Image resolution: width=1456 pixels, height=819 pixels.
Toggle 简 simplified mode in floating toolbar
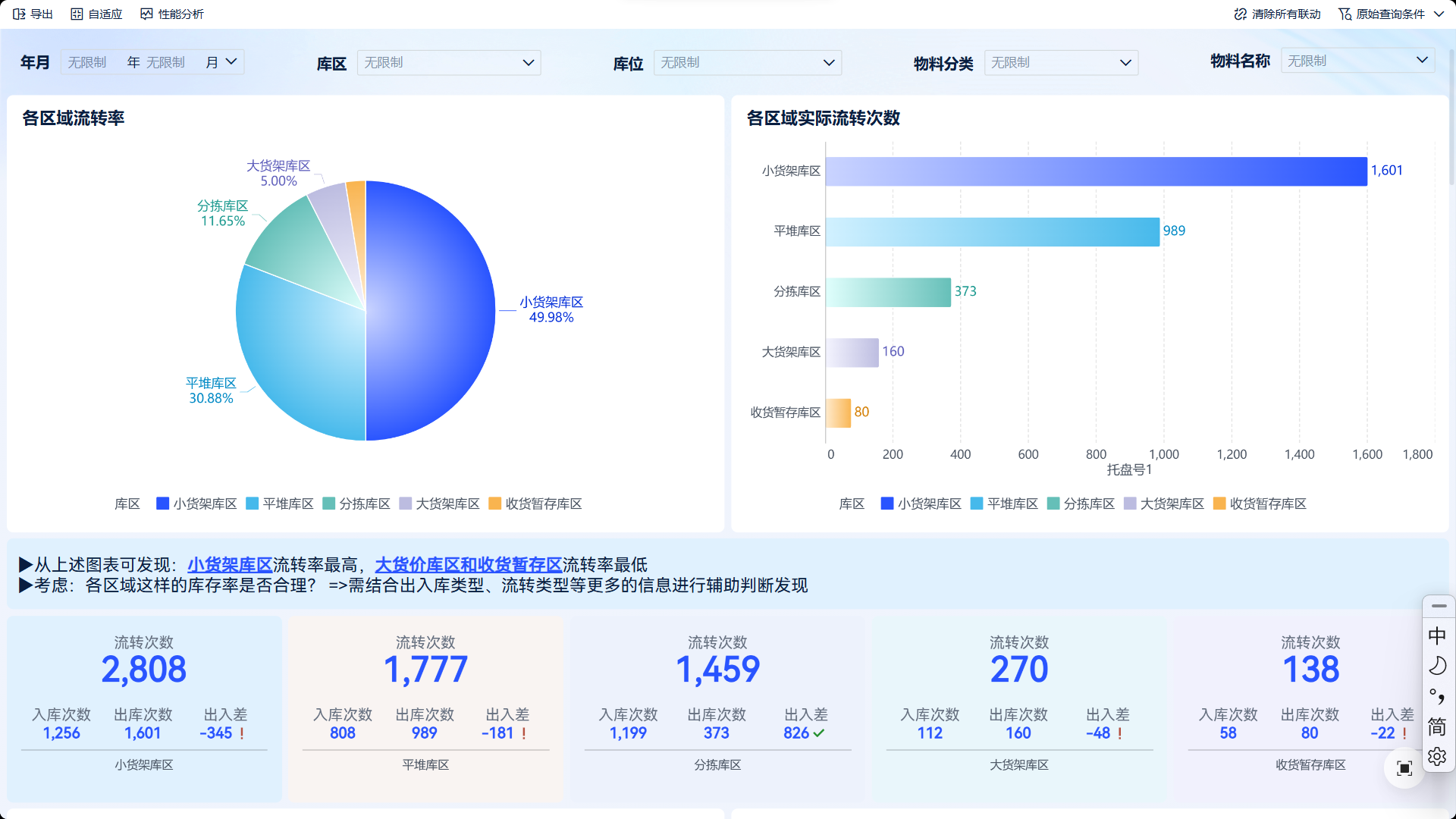pyautogui.click(x=1437, y=726)
